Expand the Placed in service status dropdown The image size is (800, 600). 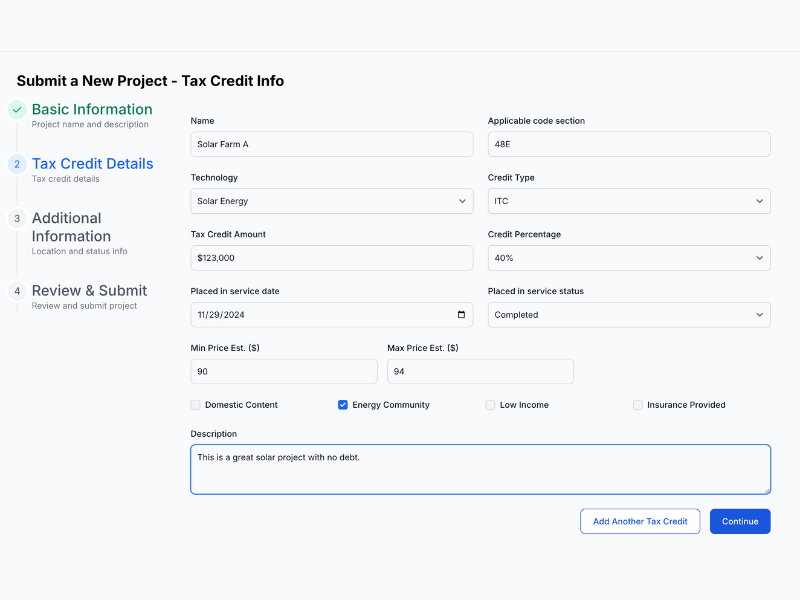[x=629, y=315]
